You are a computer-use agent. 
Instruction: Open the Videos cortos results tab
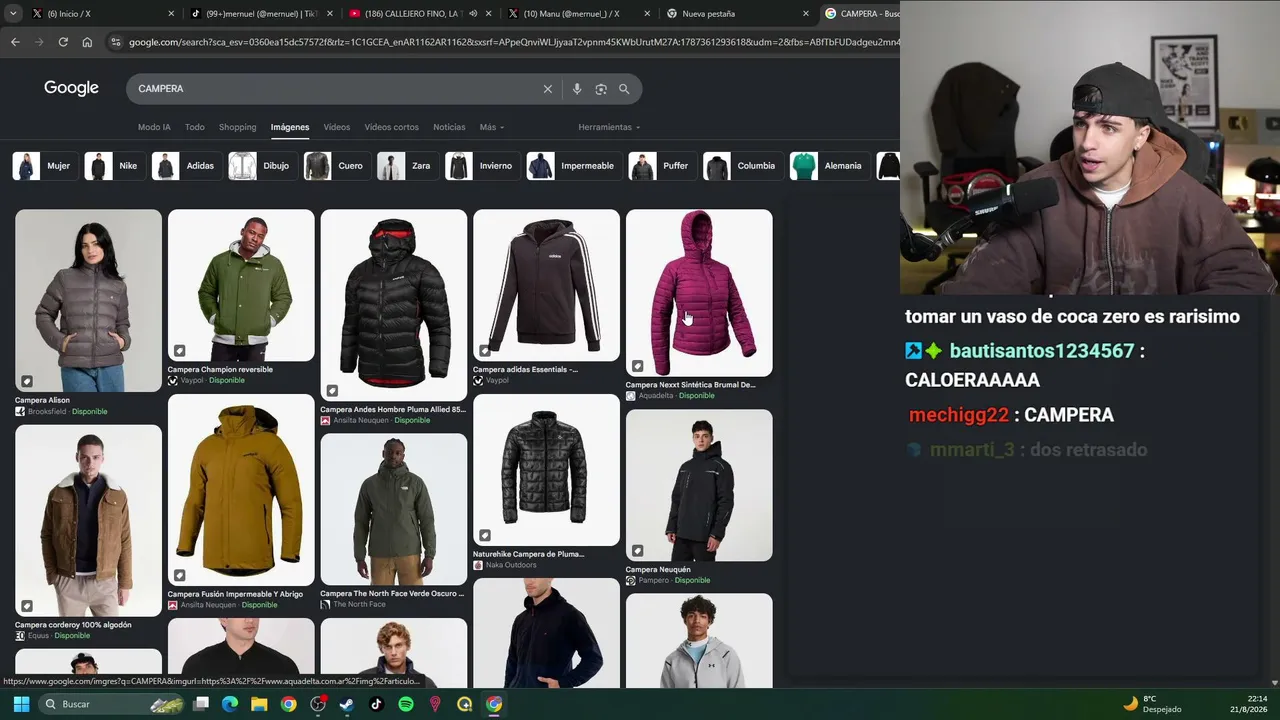pos(392,127)
